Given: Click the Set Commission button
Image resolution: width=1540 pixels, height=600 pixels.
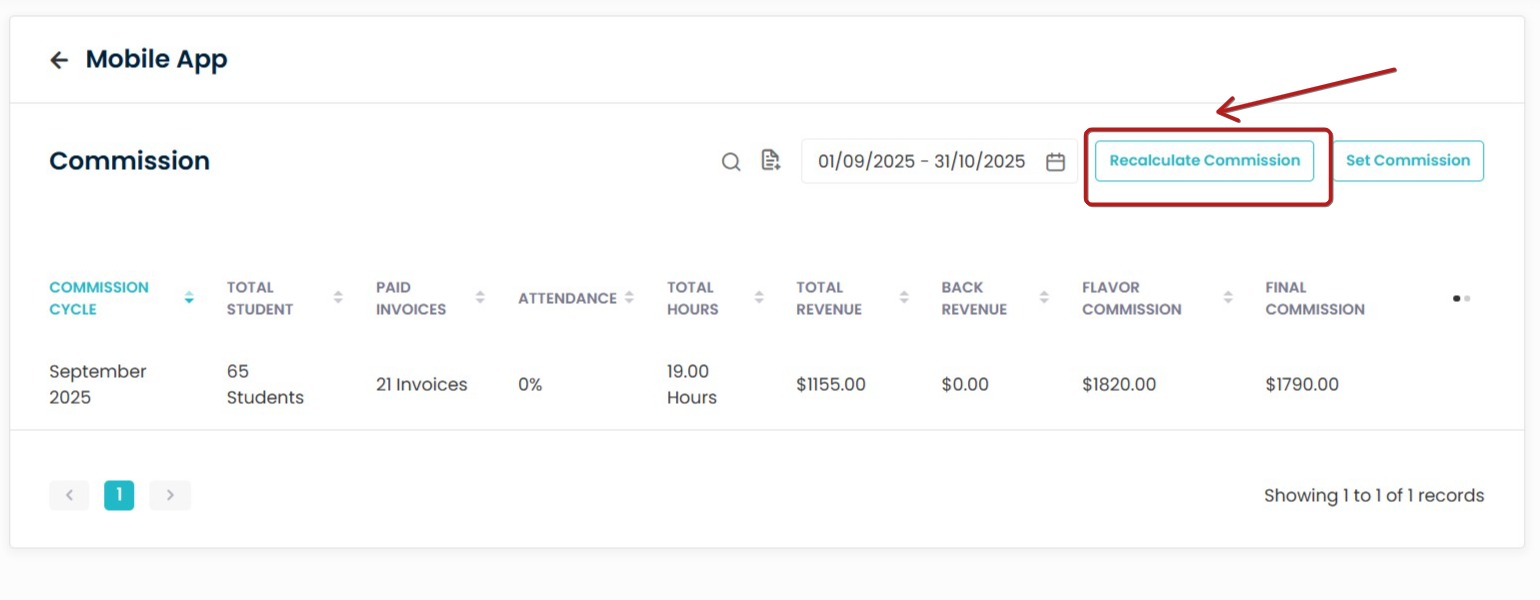Looking at the screenshot, I should click(x=1407, y=161).
